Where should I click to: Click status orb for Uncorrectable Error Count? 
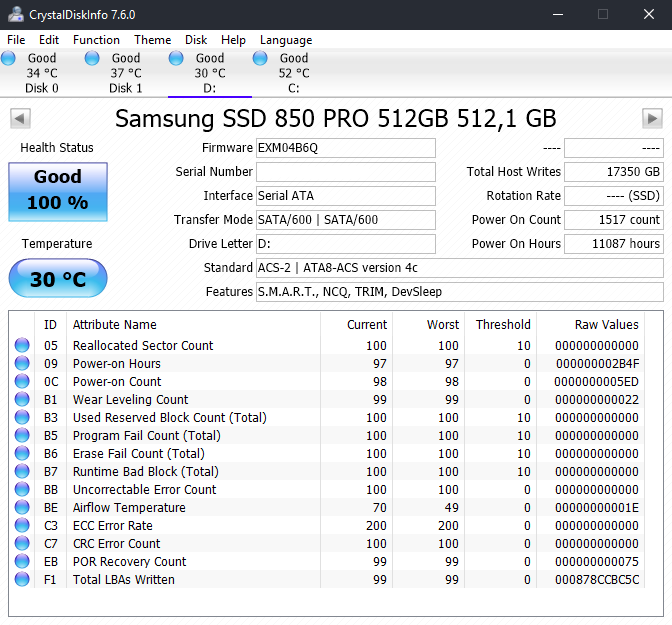click(22, 489)
